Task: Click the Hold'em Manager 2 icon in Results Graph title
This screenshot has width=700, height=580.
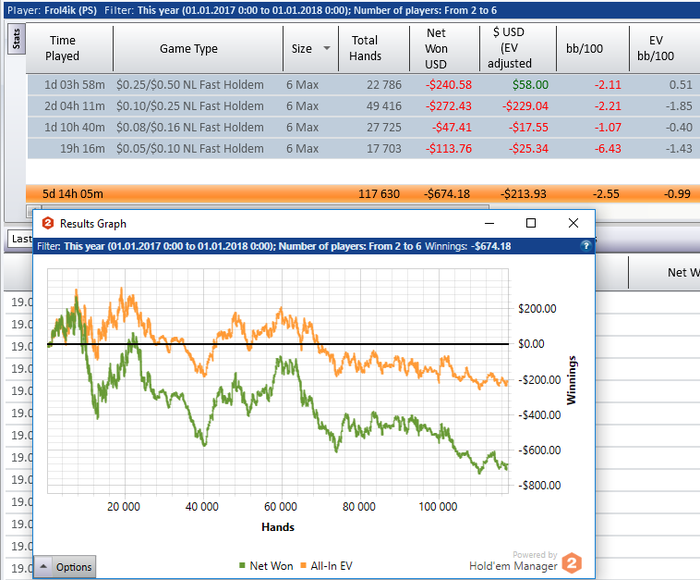Action: point(48,223)
